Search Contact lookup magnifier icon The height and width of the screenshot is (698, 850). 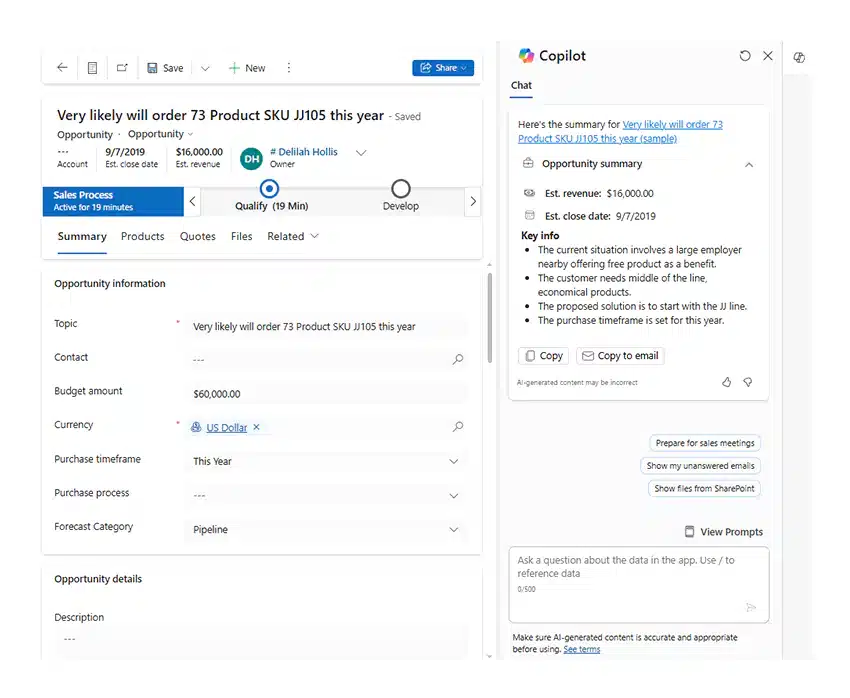[x=458, y=359]
